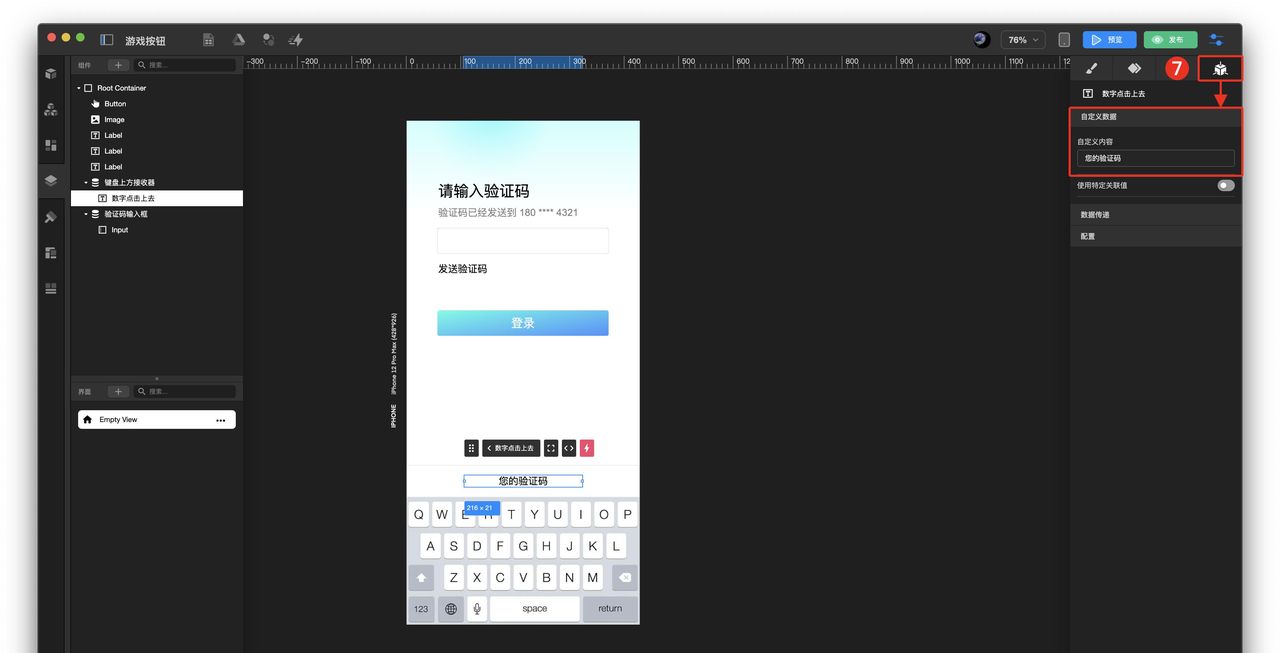1280x653 pixels.
Task: Open the 76% zoom level dropdown
Action: coord(1021,39)
